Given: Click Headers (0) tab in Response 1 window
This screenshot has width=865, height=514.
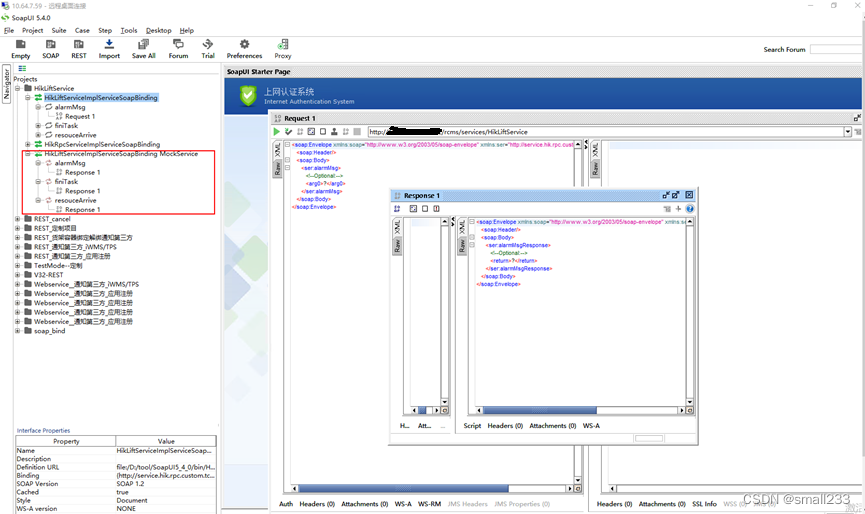Looking at the screenshot, I should [x=505, y=425].
